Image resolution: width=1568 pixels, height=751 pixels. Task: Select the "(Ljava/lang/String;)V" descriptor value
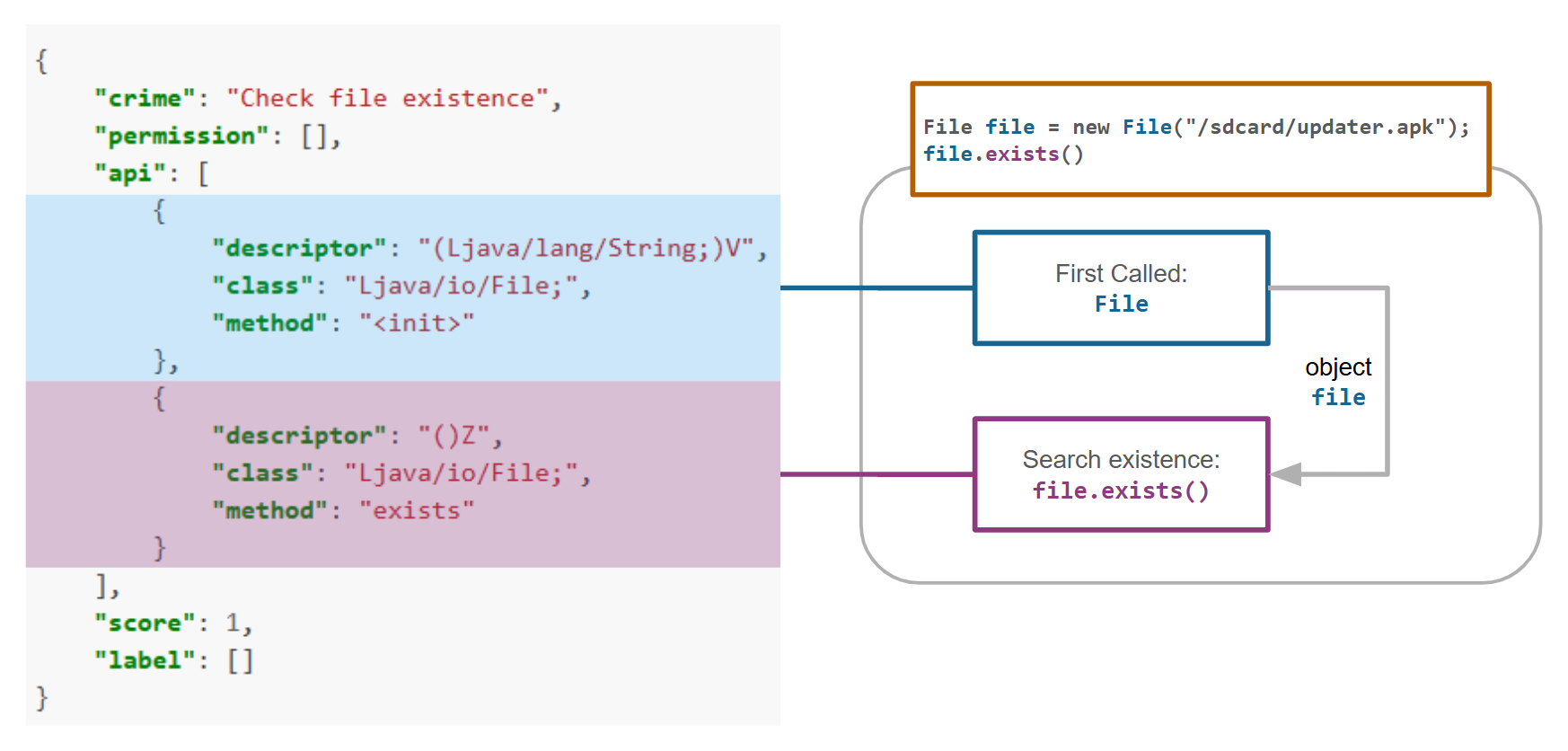tap(586, 248)
